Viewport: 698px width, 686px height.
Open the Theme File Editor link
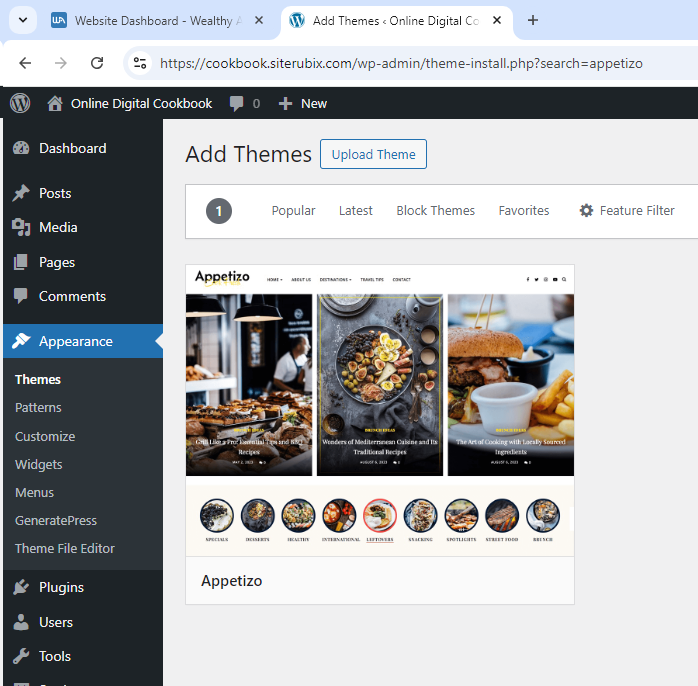click(x=65, y=548)
